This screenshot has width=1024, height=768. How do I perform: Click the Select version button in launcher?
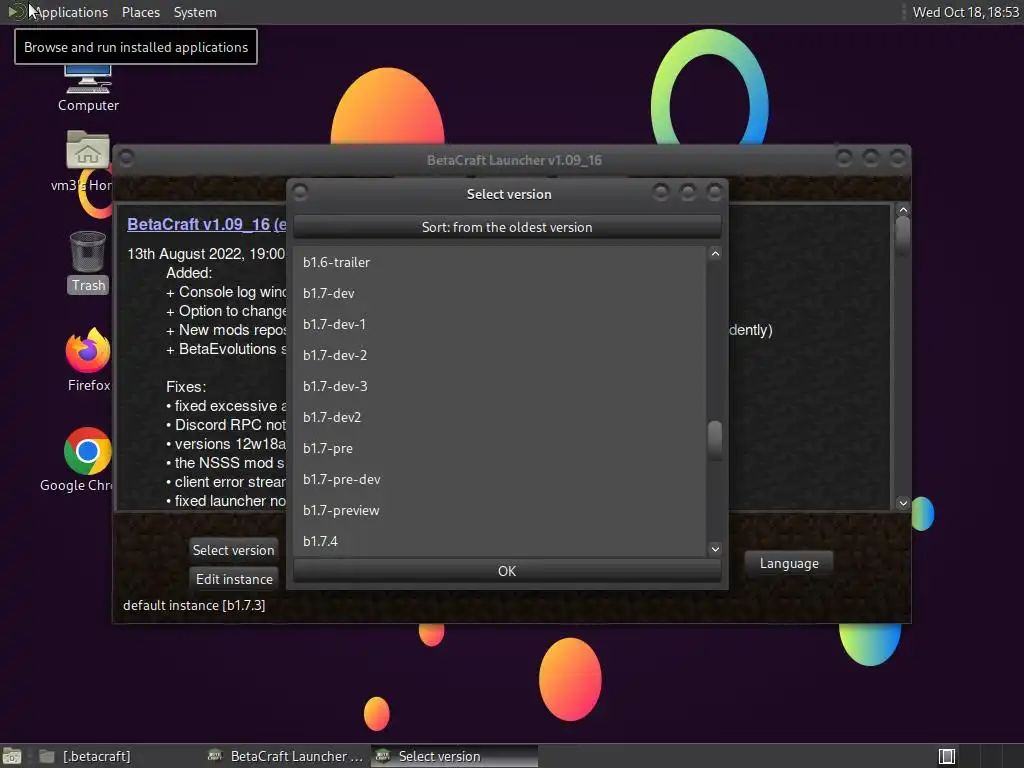click(x=233, y=550)
